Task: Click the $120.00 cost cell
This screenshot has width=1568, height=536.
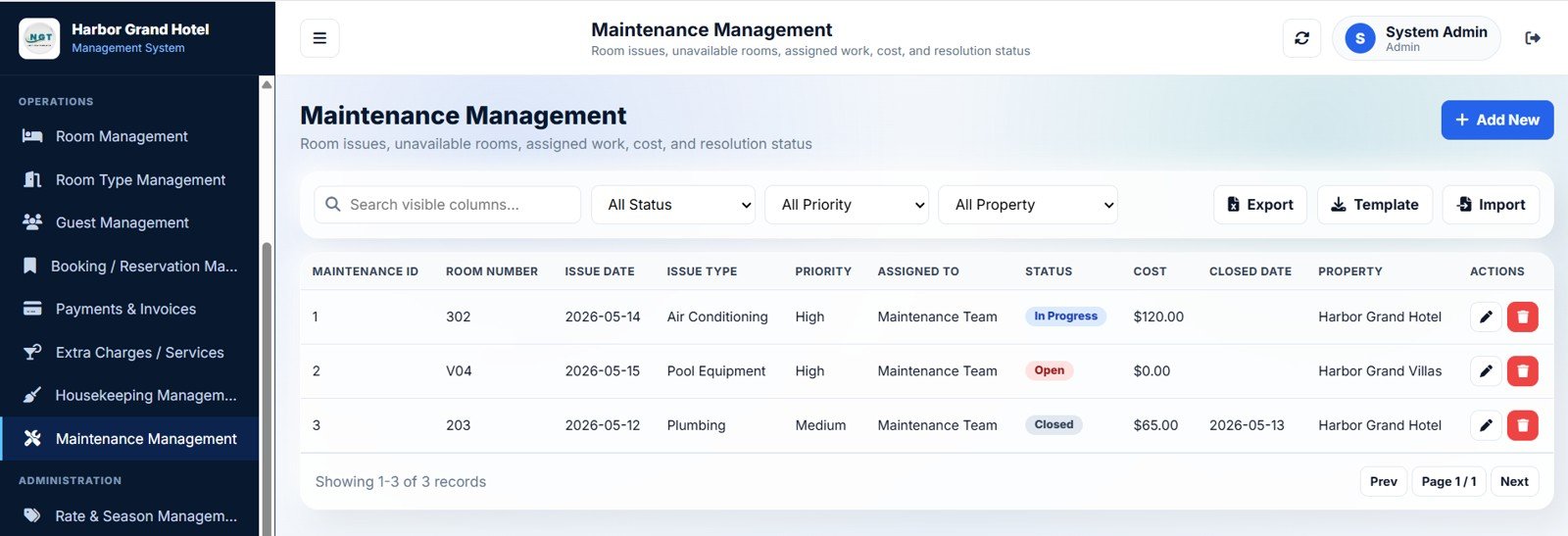Action: (1158, 317)
